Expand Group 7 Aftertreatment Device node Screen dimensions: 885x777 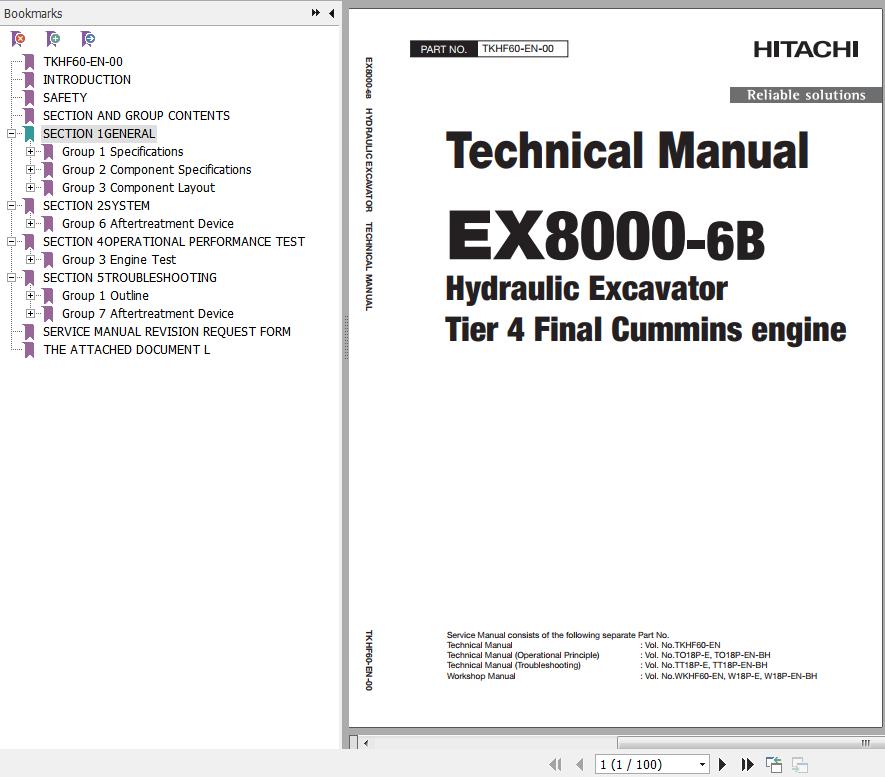[30, 314]
